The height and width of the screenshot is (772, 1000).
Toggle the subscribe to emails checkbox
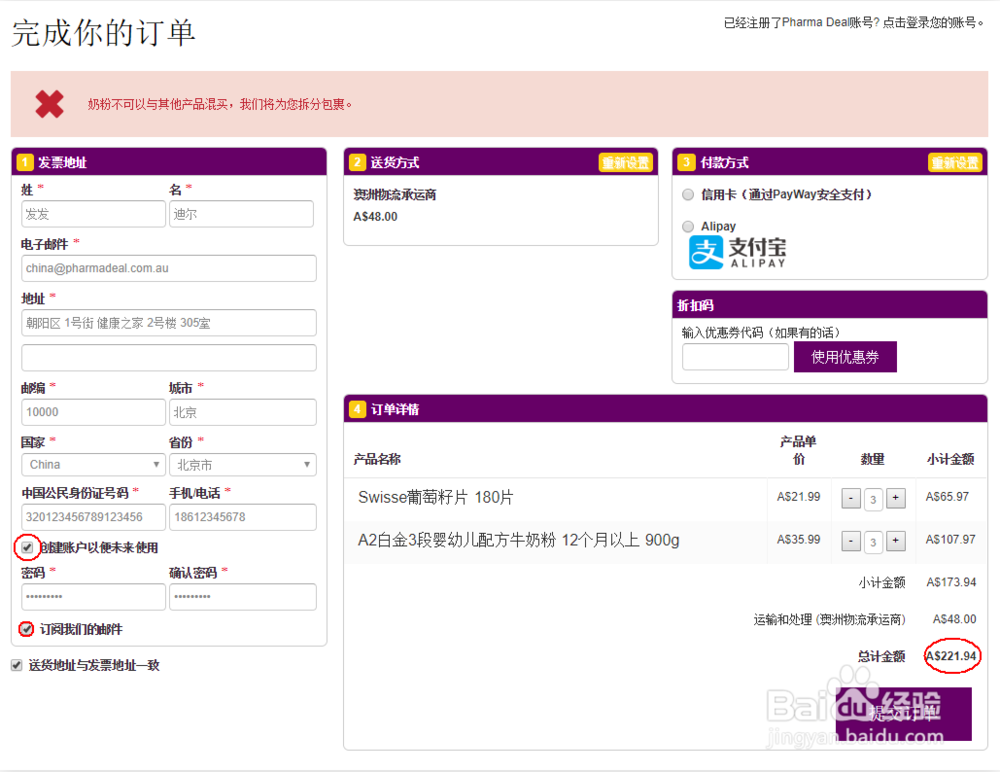[x=26, y=629]
